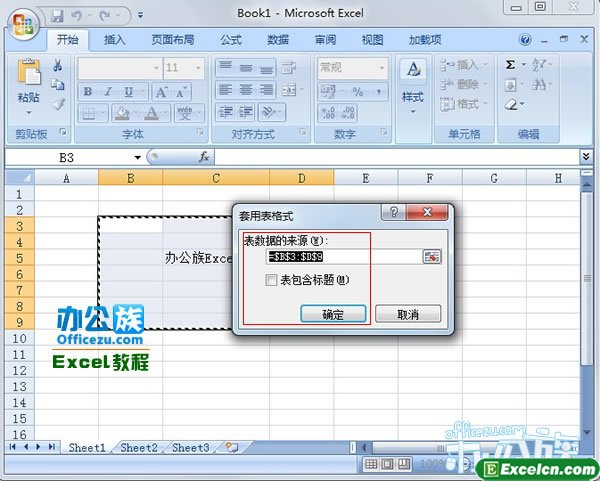Customize the Quick Access toolbar dropdown
This screenshot has width=600, height=481.
point(140,16)
